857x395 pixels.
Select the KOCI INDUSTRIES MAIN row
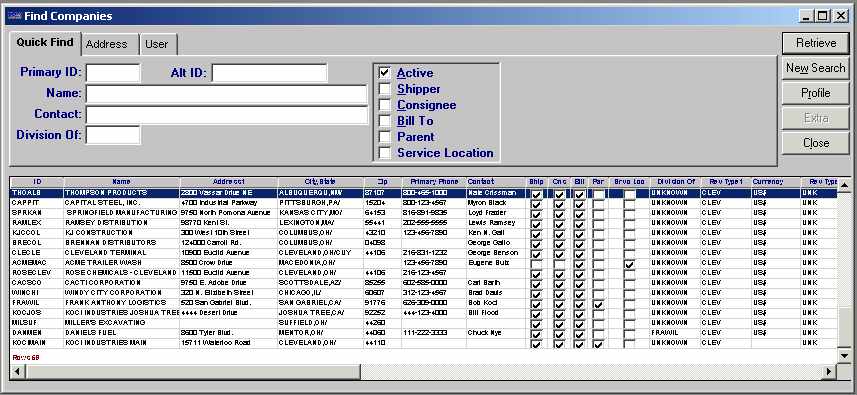pyautogui.click(x=424, y=343)
